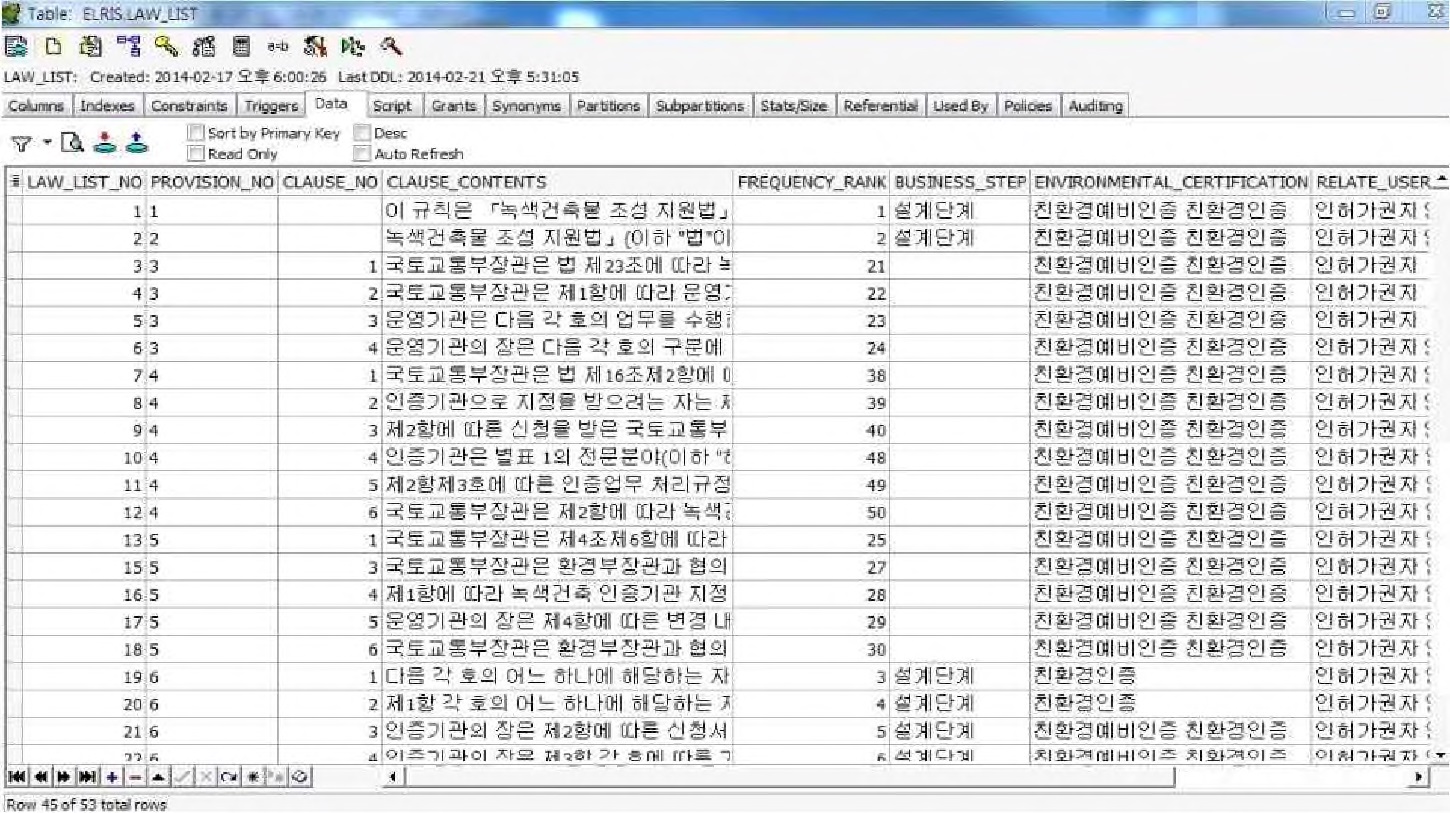Click the BUSINESS_STEP column header
Viewport: 1450px width, 813px height.
click(961, 182)
